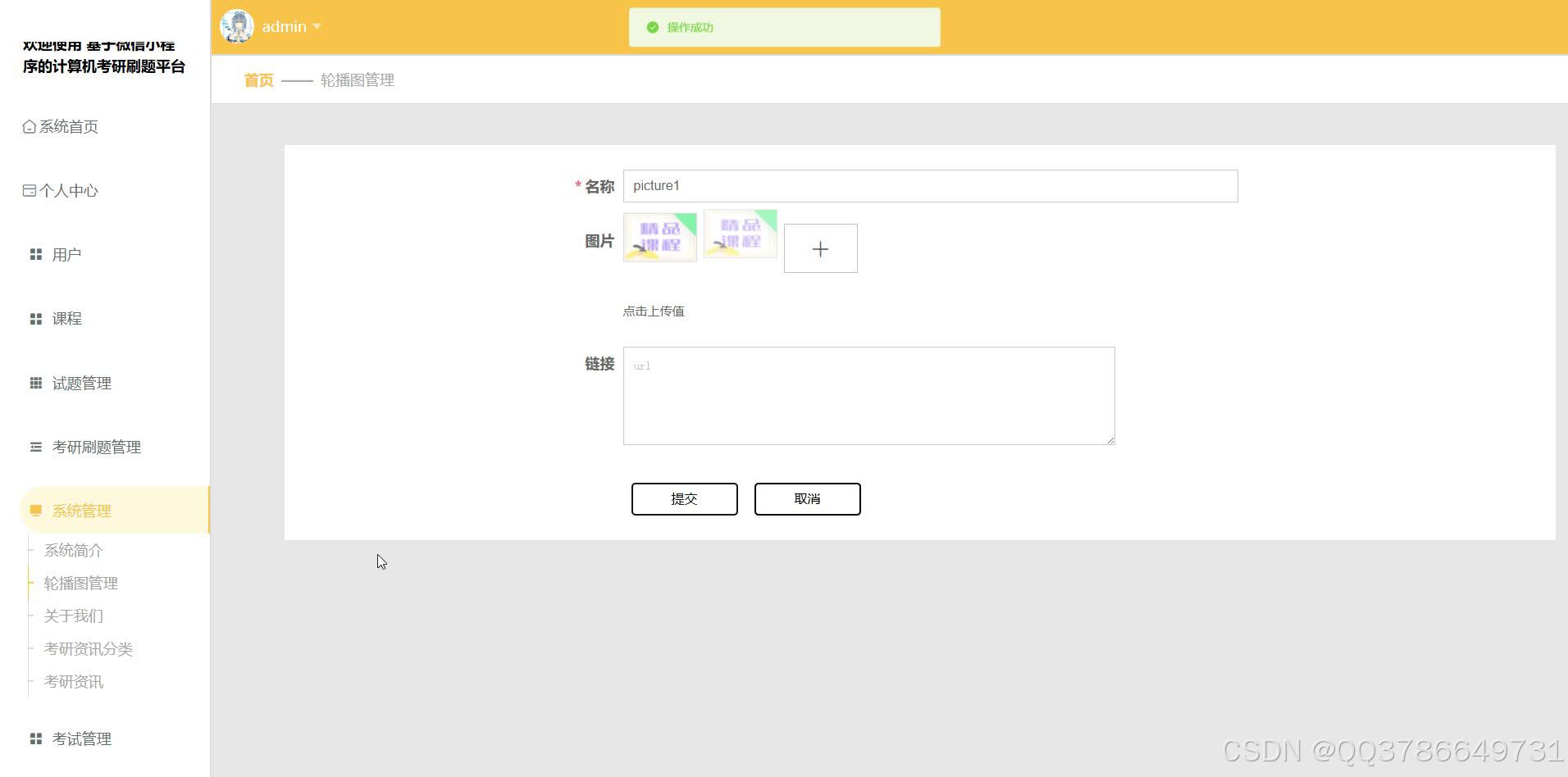Click the plus icon to upload an image
1568x777 pixels.
coord(819,248)
